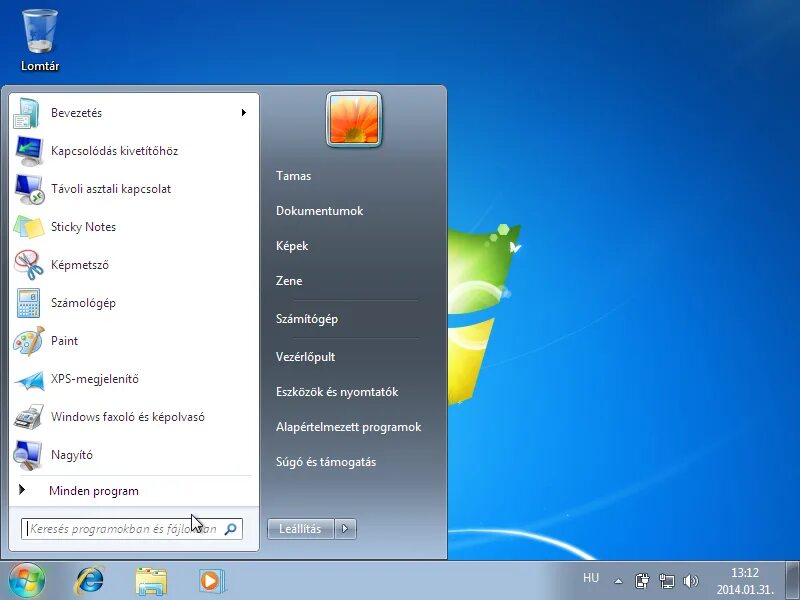This screenshot has width=800, height=600.
Task: Launch the Paint palette icon
Action: click(x=29, y=341)
